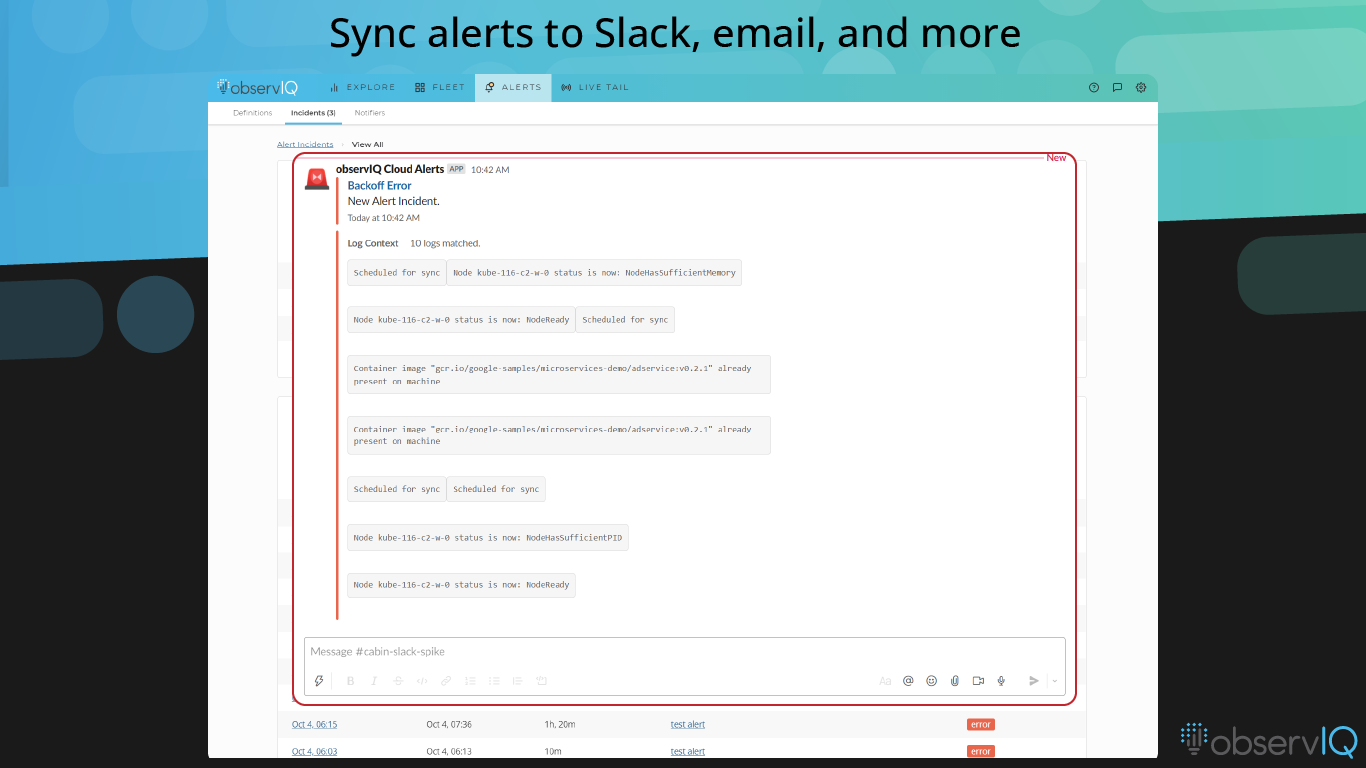Click the View All breadcrumb
Viewport: 1366px width, 768px height.
click(x=367, y=145)
